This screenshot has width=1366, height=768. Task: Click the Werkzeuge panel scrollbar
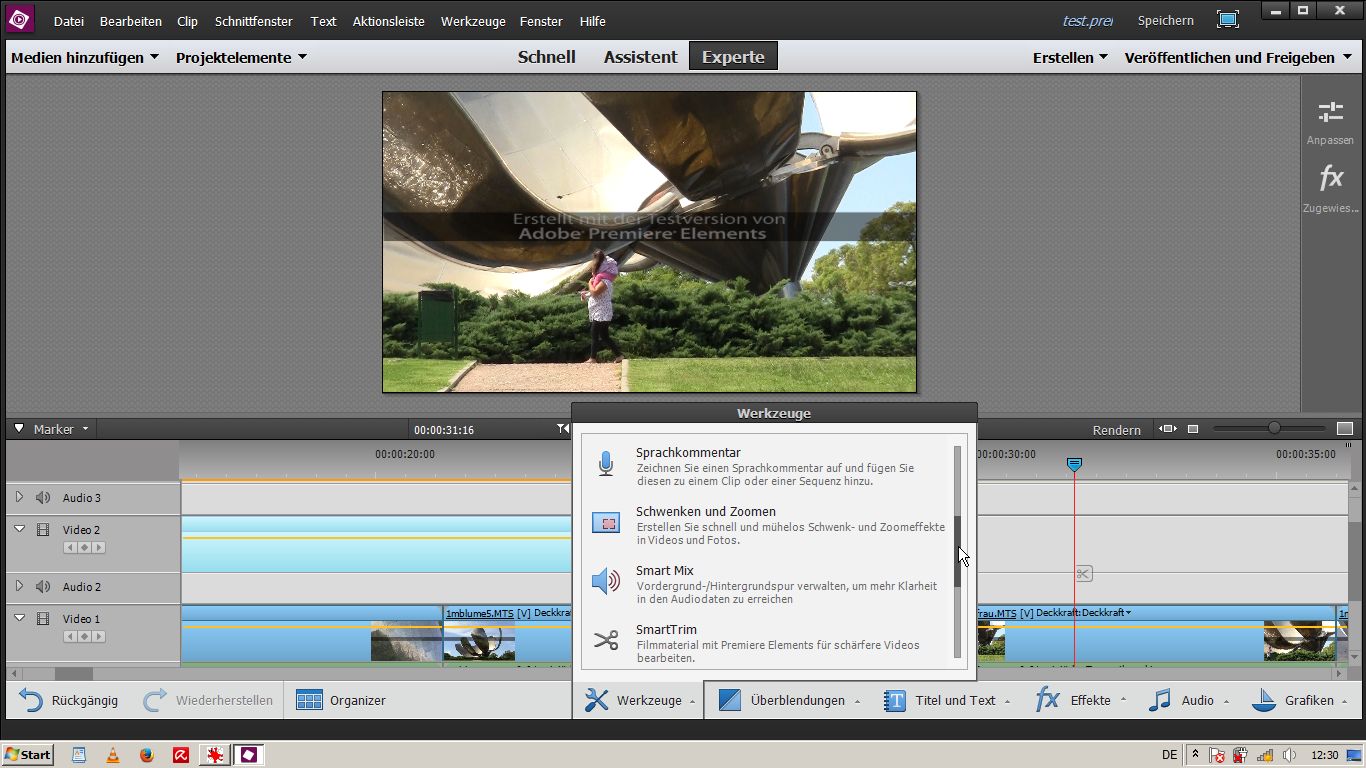tap(957, 552)
